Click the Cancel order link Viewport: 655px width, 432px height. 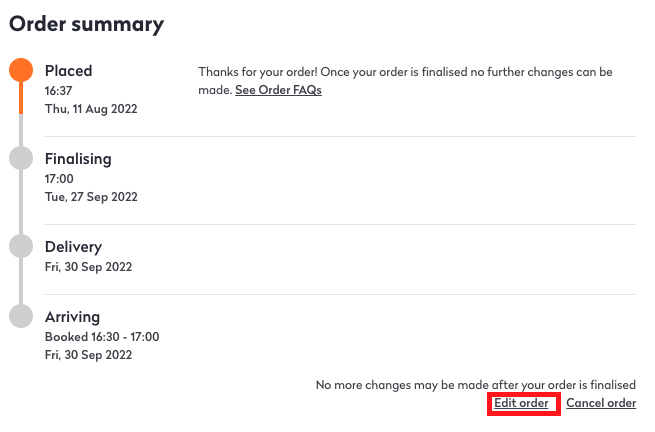[x=601, y=403]
